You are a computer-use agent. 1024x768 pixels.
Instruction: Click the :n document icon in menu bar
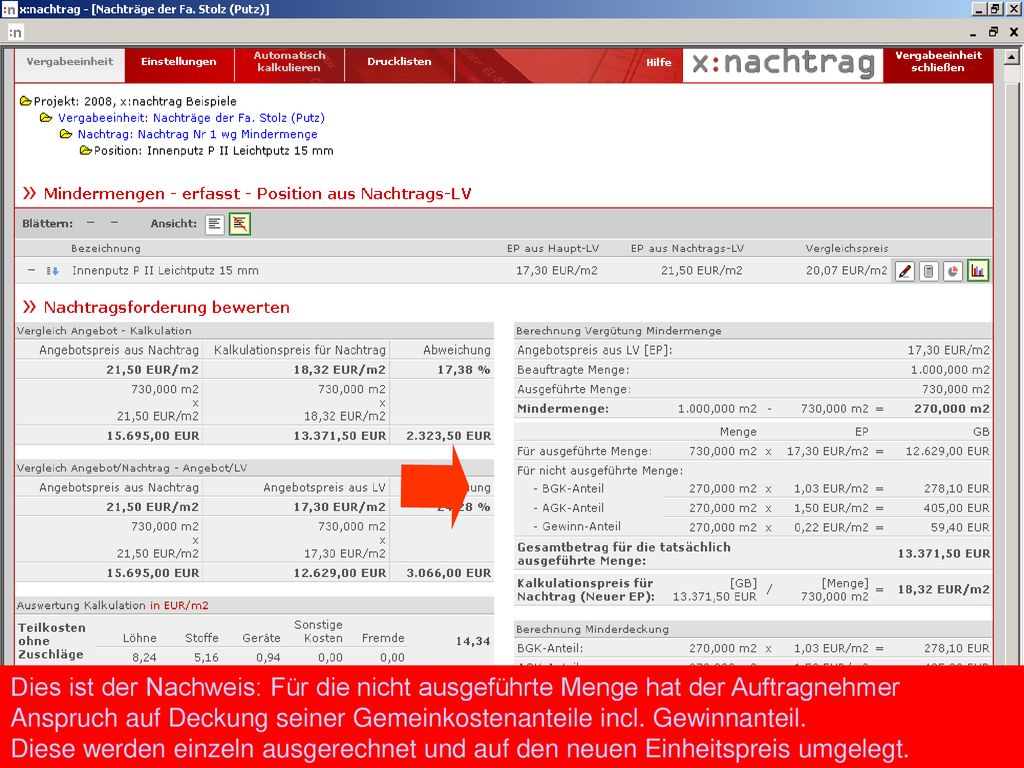click(16, 32)
